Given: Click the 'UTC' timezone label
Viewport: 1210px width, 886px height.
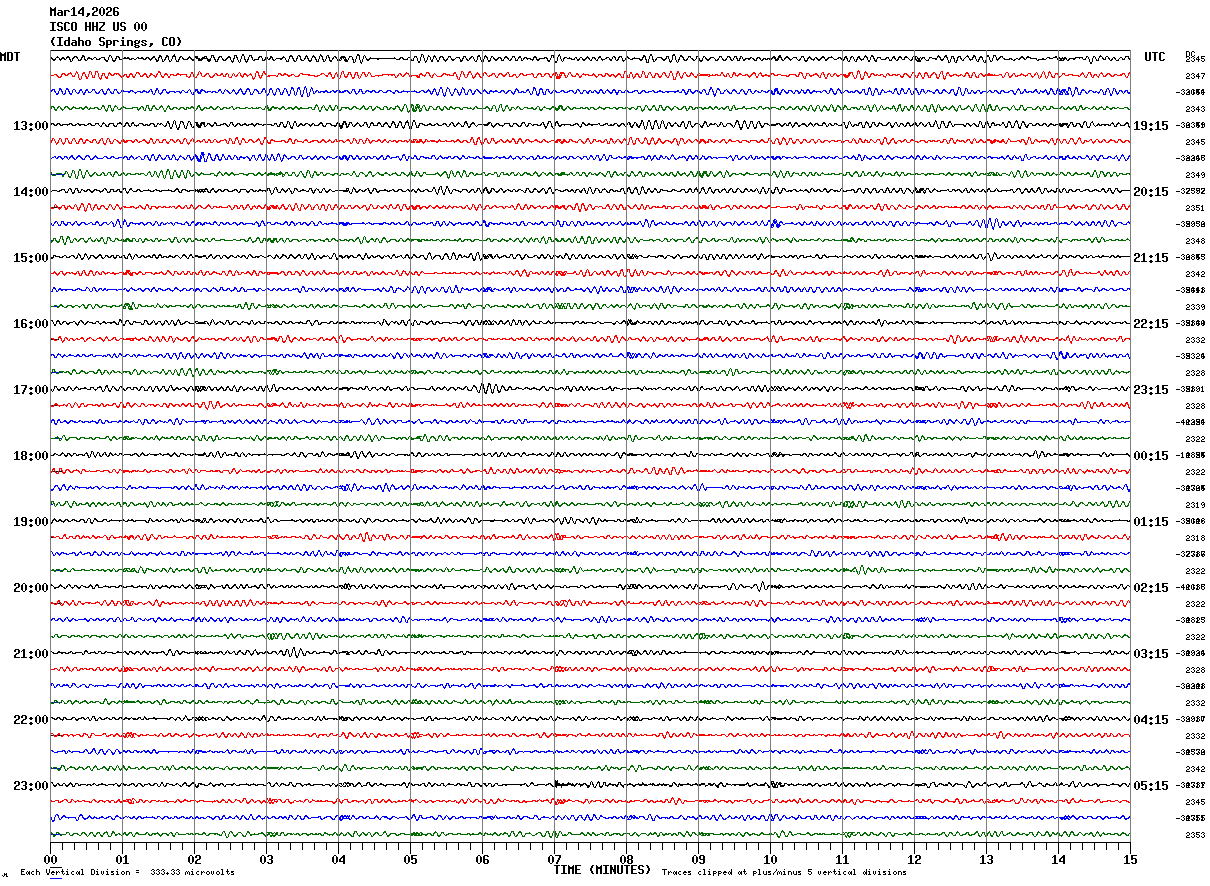Looking at the screenshot, I should tap(1155, 57).
